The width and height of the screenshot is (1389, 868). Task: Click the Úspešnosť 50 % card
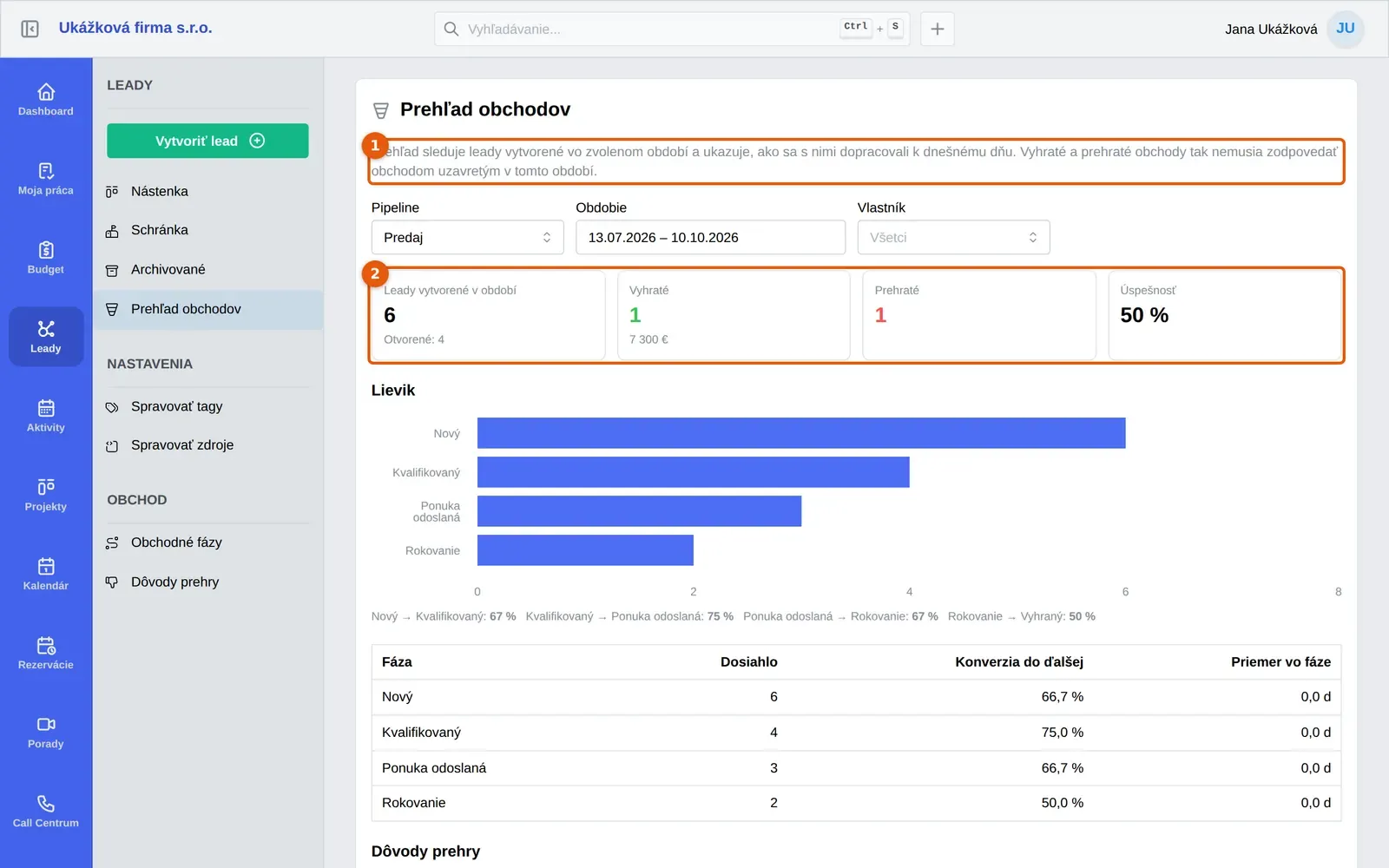tap(1226, 315)
